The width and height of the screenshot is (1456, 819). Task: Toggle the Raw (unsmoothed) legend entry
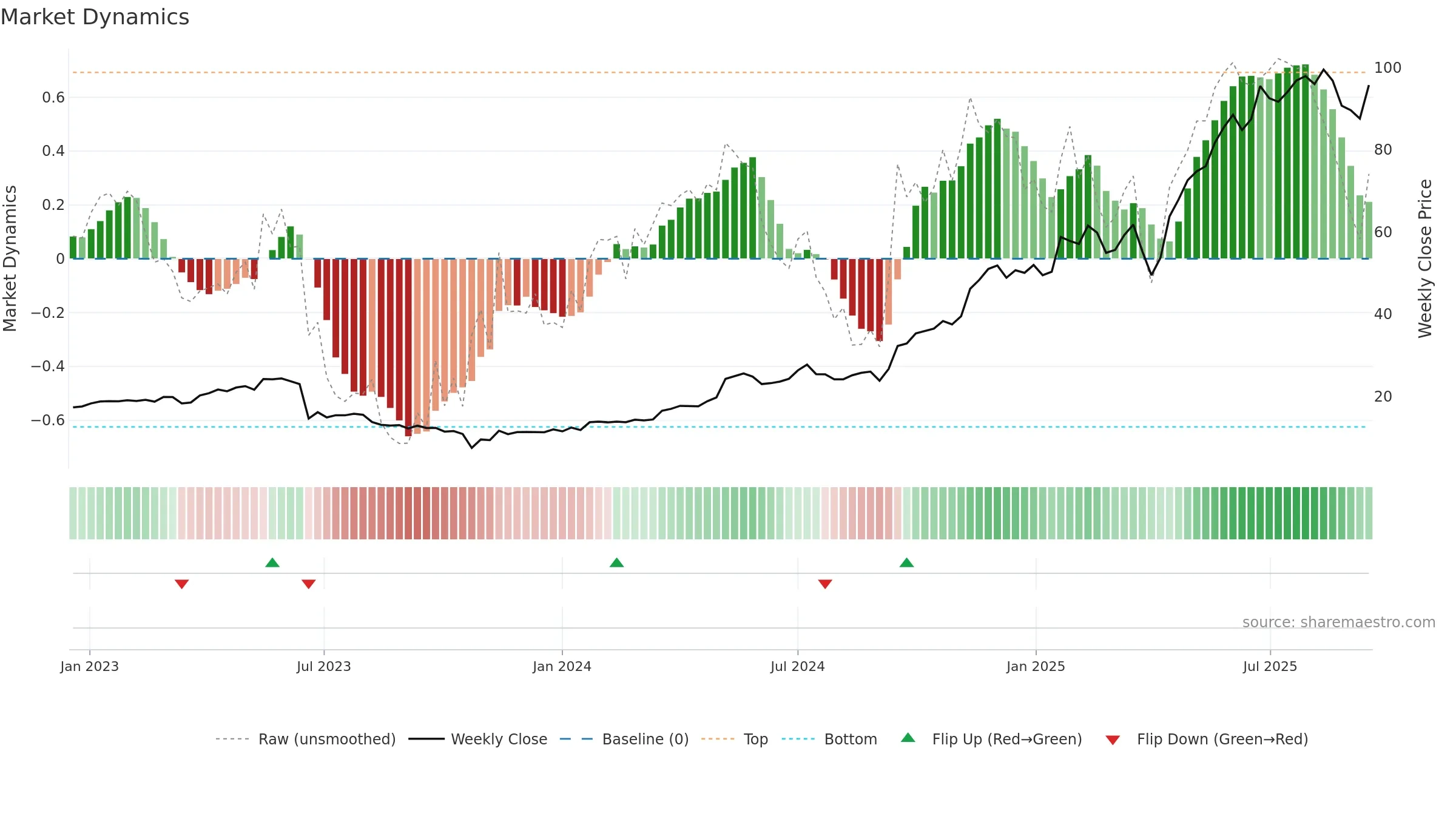tap(306, 739)
